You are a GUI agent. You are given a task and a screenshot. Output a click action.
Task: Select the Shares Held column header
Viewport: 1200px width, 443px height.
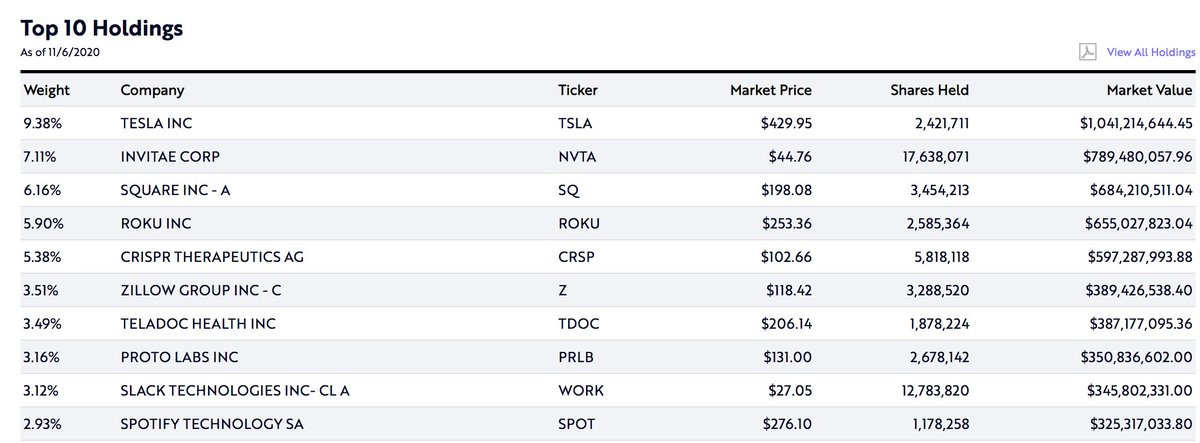(929, 90)
